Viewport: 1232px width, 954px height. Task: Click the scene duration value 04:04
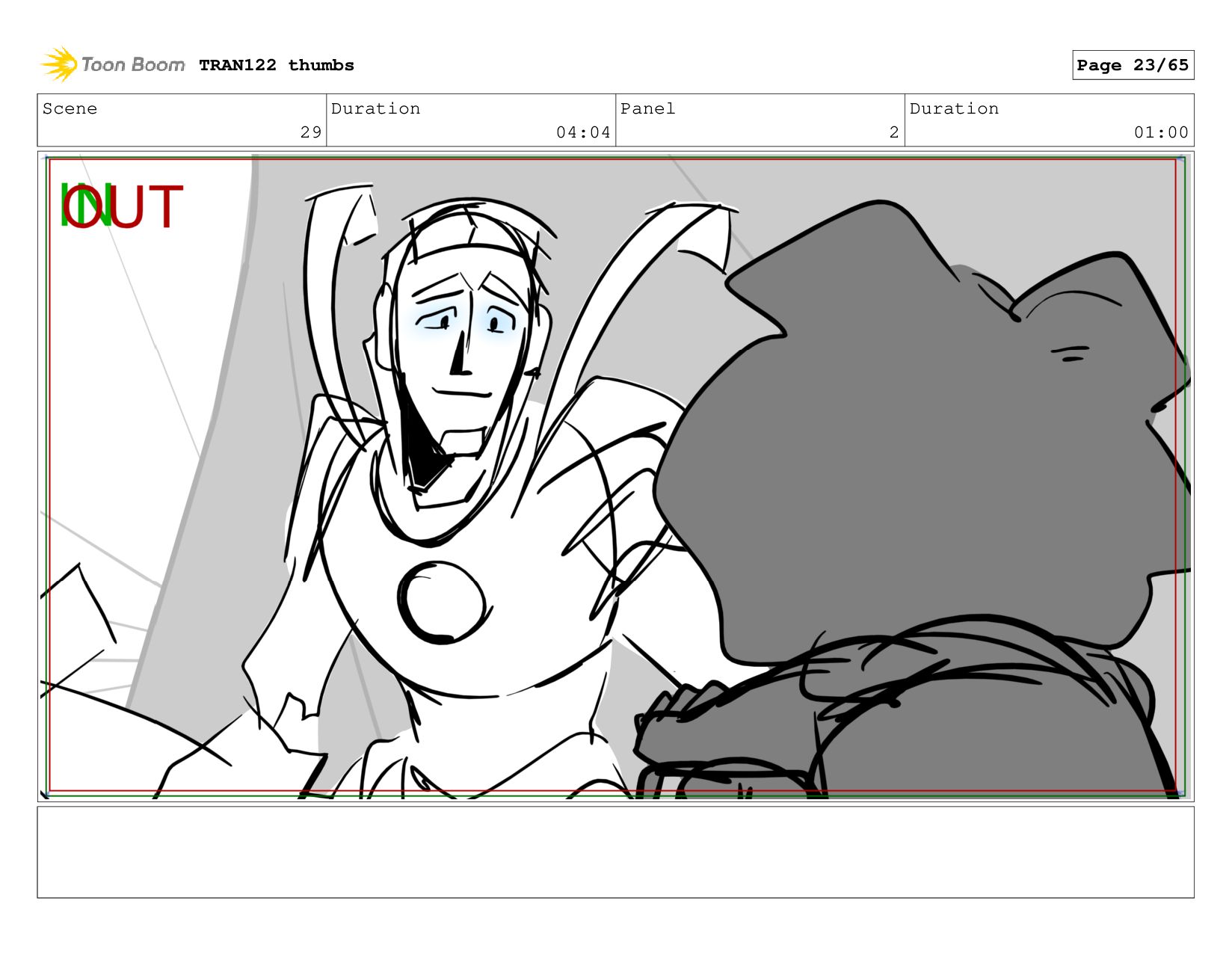click(x=583, y=132)
